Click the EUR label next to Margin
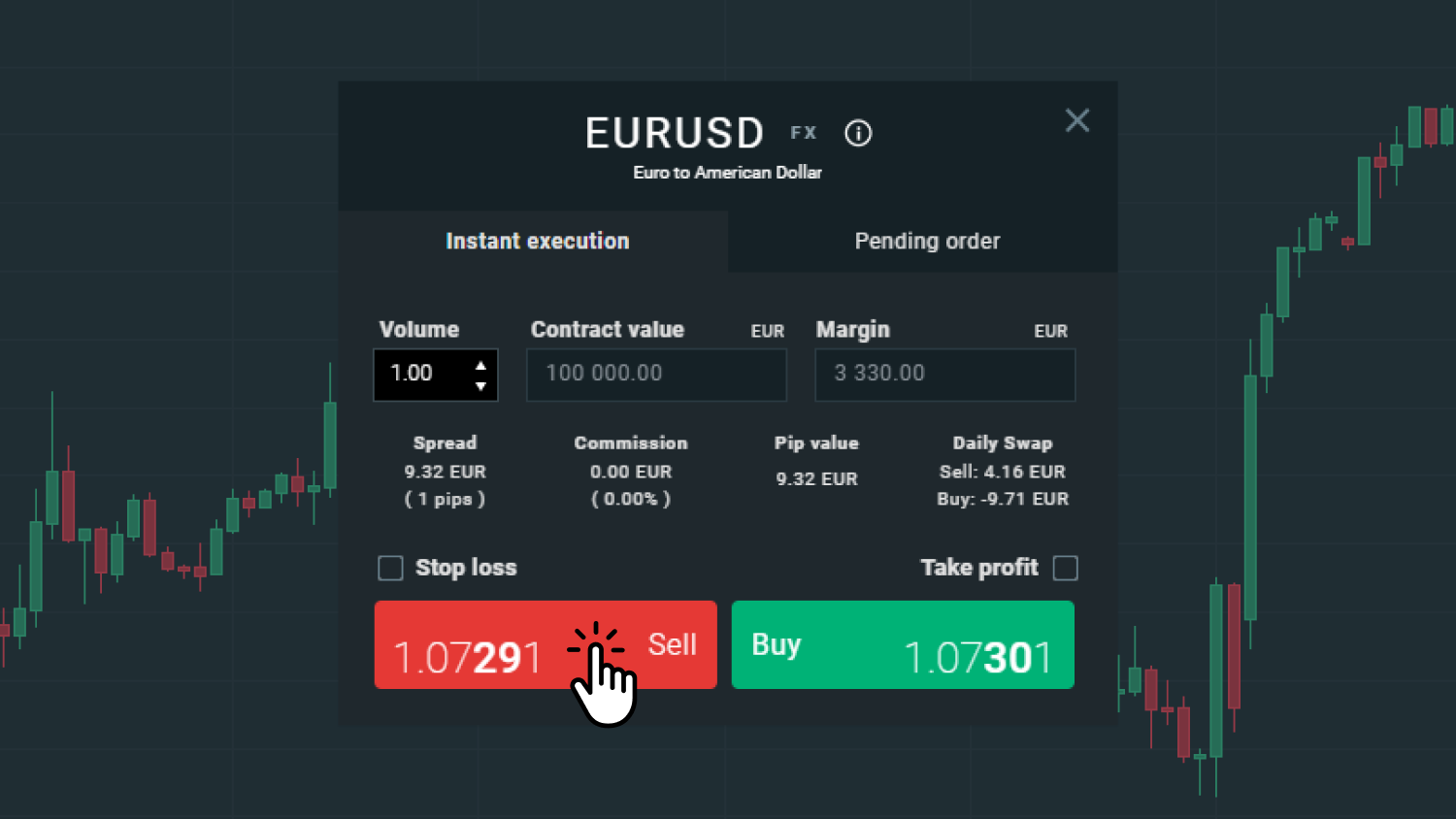 (1051, 331)
